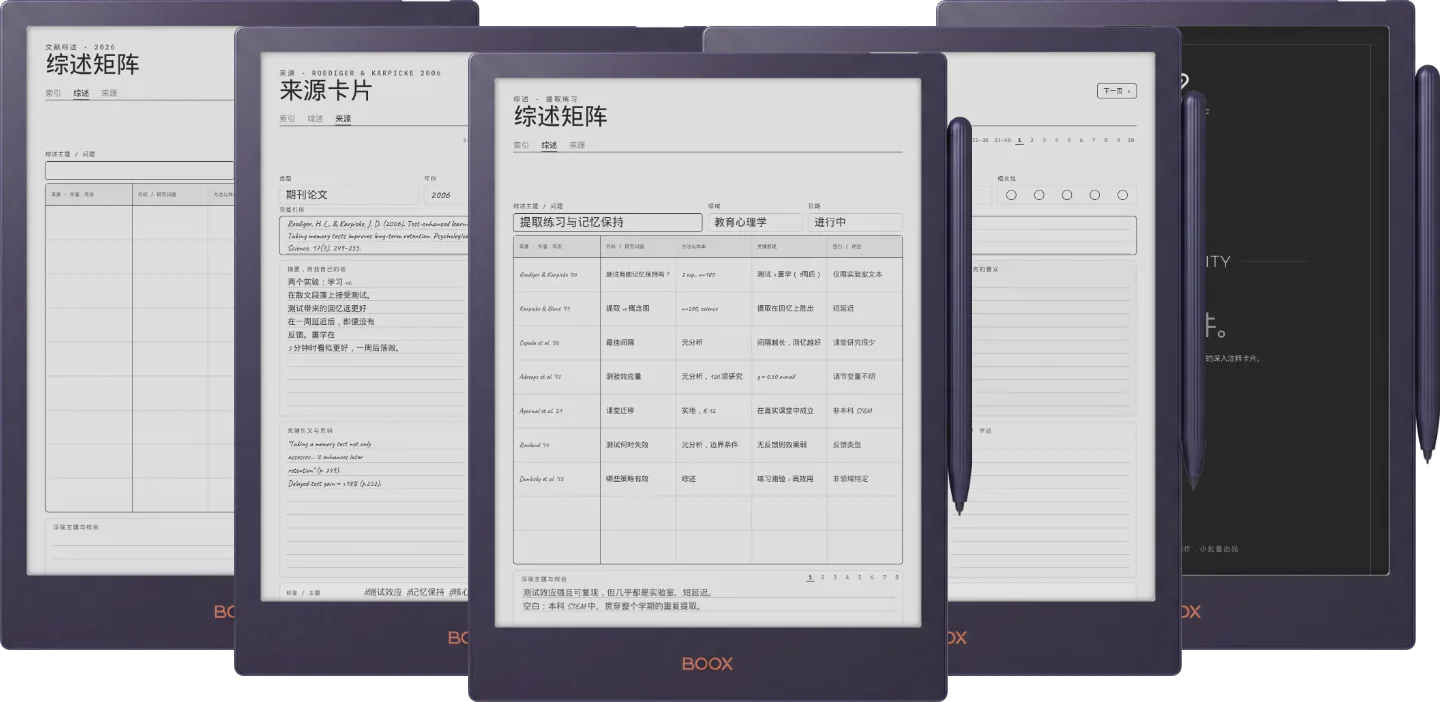Image resolution: width=1440 pixels, height=702 pixels.
Task: Switch to 综述 tab on the 来源卡片 tablet
Action: (x=315, y=119)
